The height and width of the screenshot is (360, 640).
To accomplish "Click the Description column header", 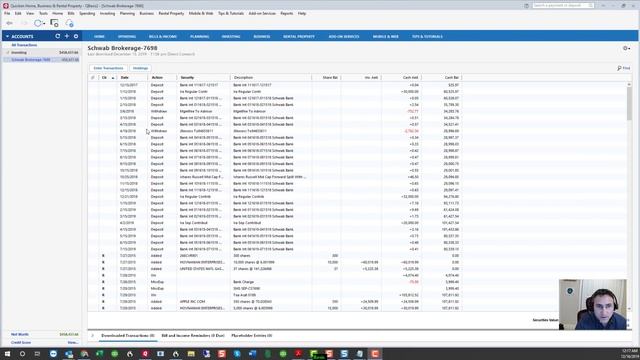I will 271,78.
